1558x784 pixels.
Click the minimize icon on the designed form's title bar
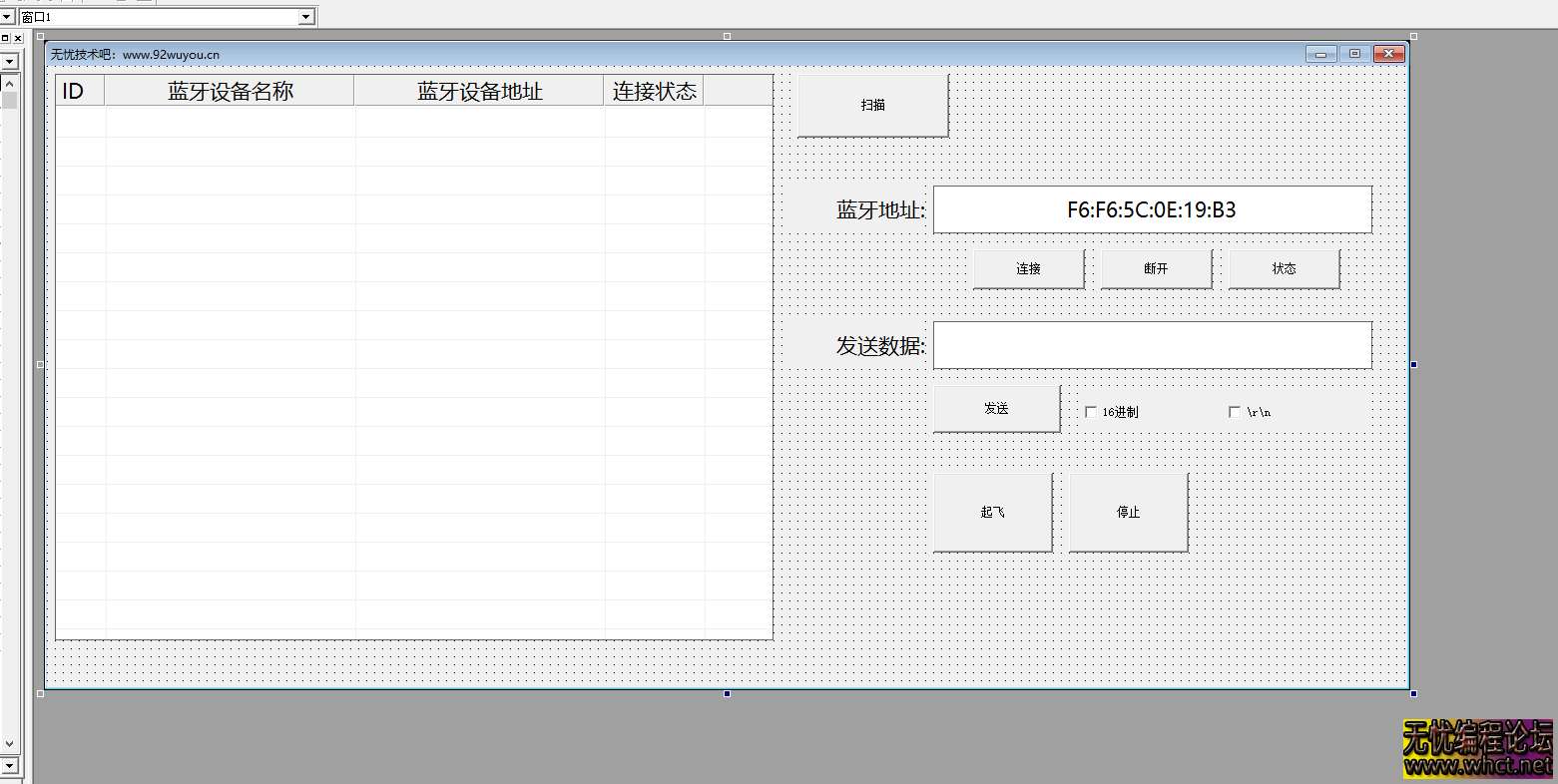click(x=1319, y=54)
